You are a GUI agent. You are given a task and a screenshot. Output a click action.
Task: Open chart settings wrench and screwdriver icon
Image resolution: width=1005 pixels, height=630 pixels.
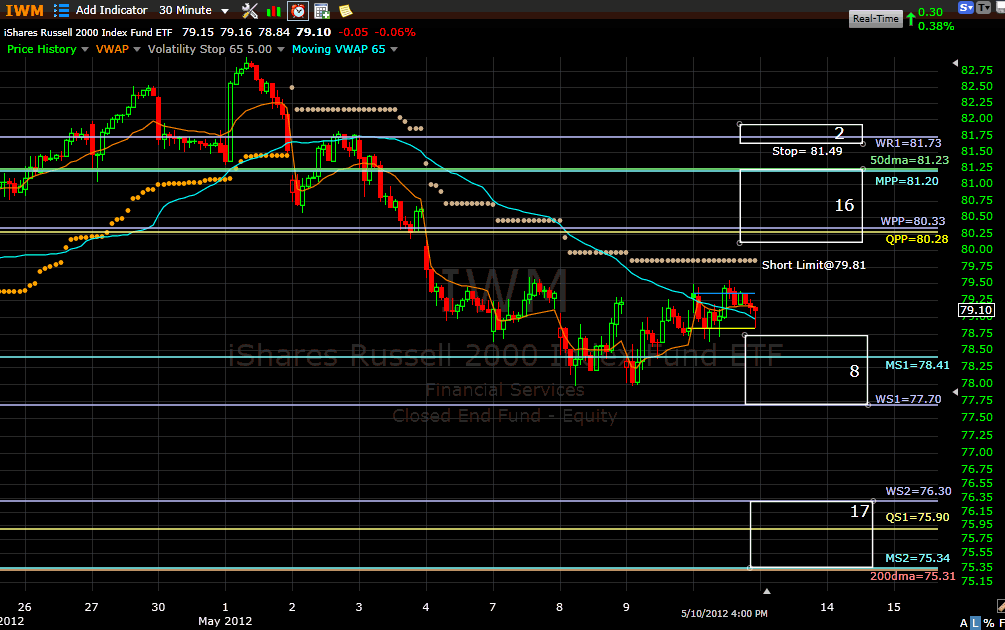249,10
